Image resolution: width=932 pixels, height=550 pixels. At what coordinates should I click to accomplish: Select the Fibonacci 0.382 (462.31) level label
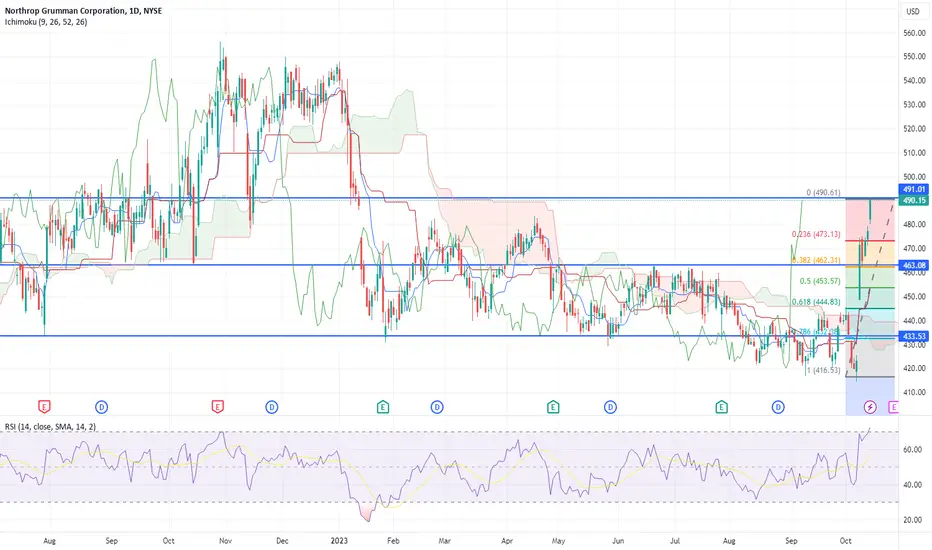point(816,260)
